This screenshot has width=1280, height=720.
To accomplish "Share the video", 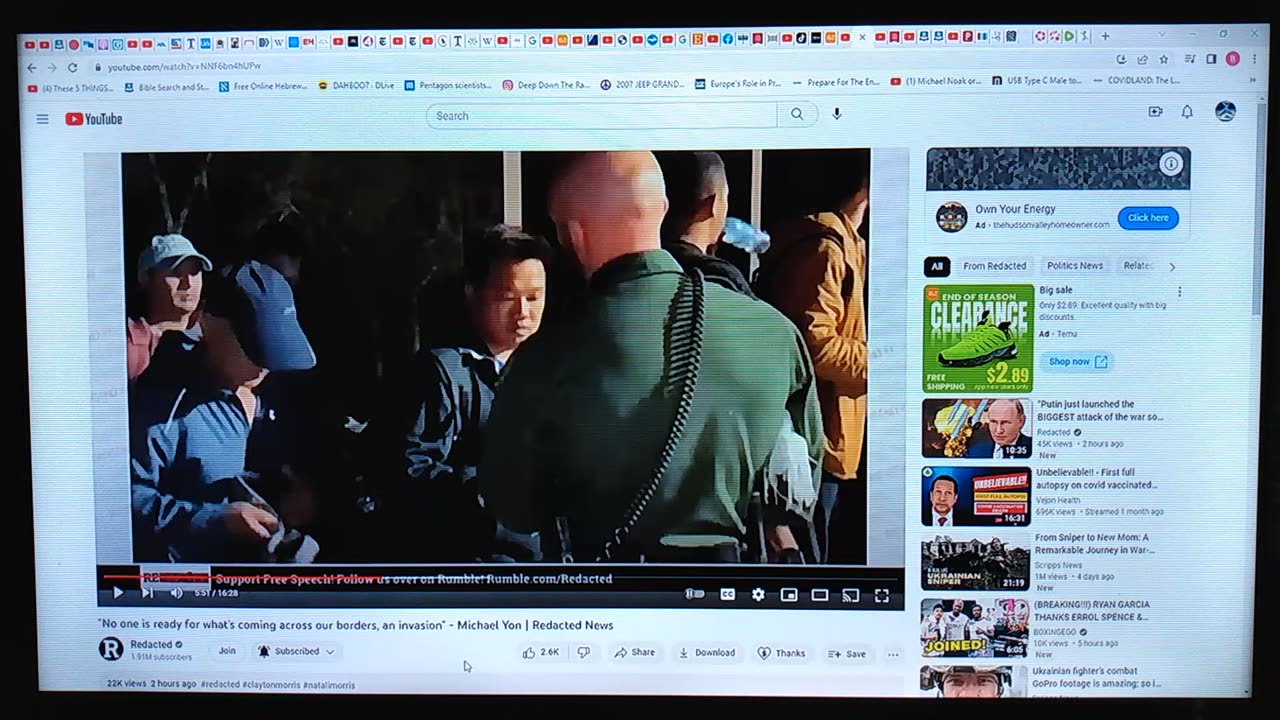I will [635, 652].
